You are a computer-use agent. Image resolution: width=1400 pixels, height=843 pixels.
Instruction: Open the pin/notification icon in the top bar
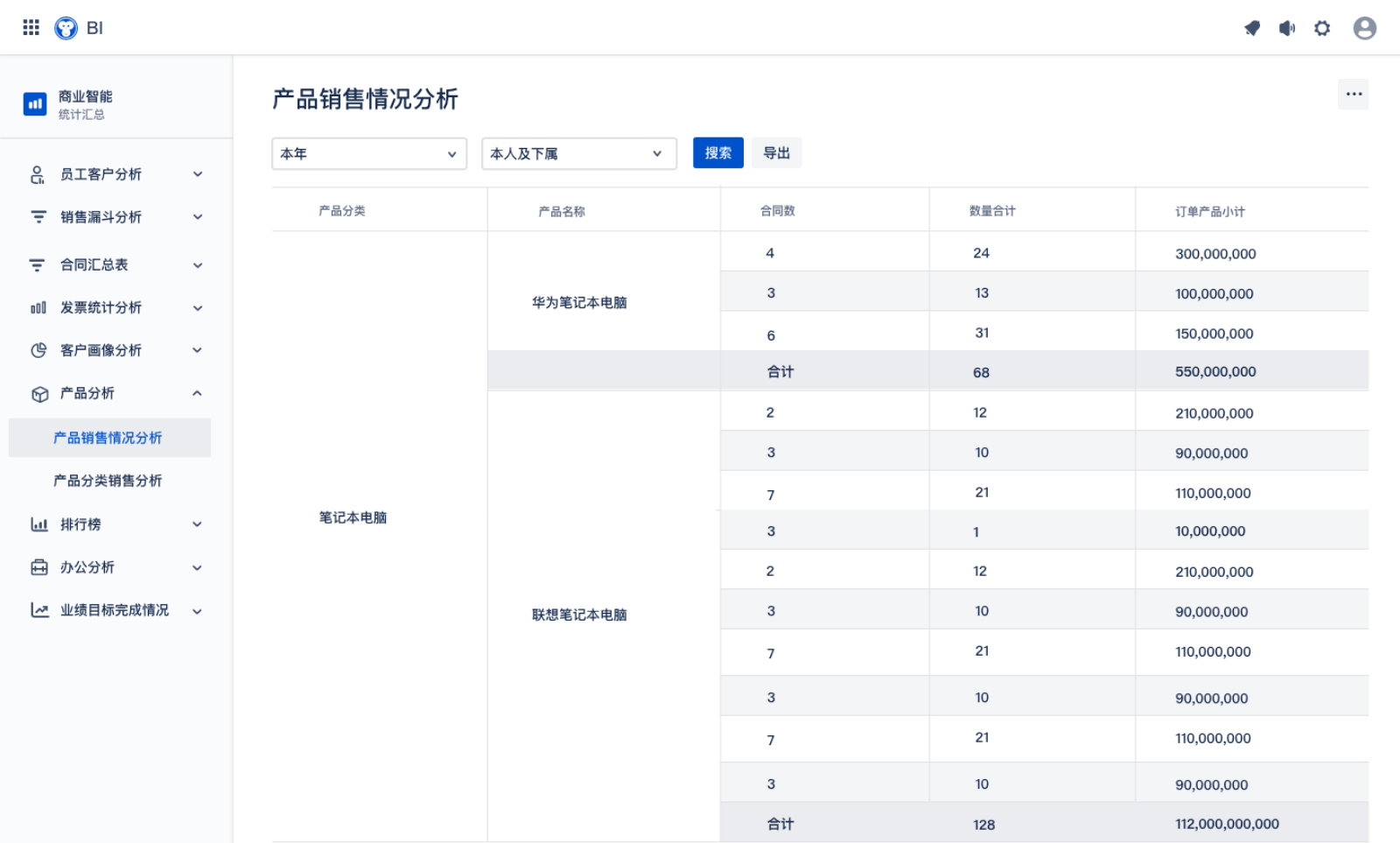tap(1252, 28)
